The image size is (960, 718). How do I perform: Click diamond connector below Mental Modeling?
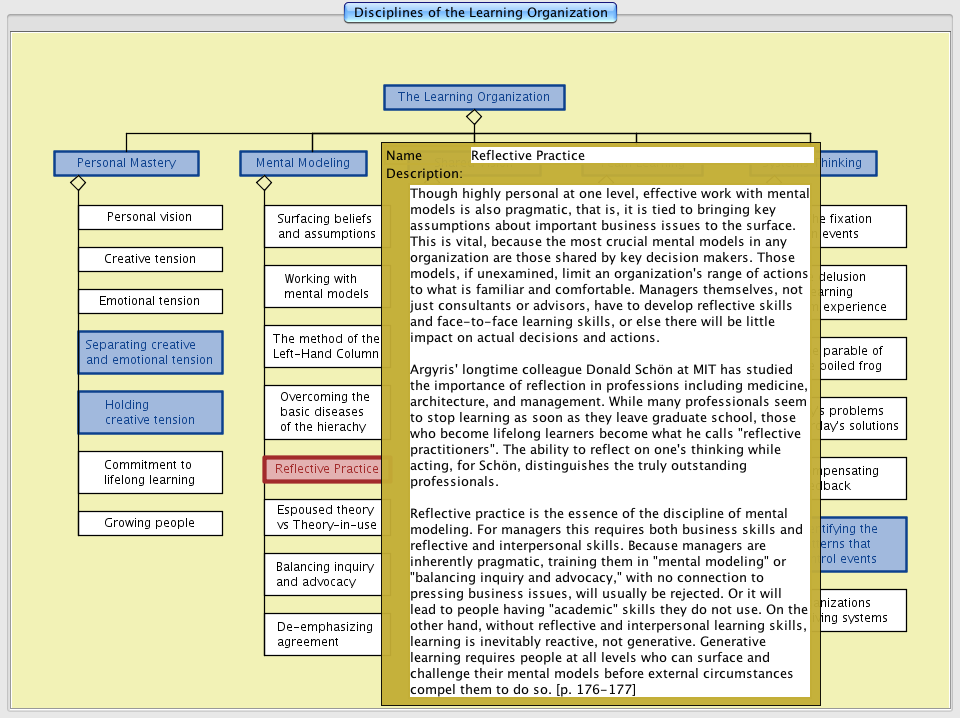coord(264,183)
